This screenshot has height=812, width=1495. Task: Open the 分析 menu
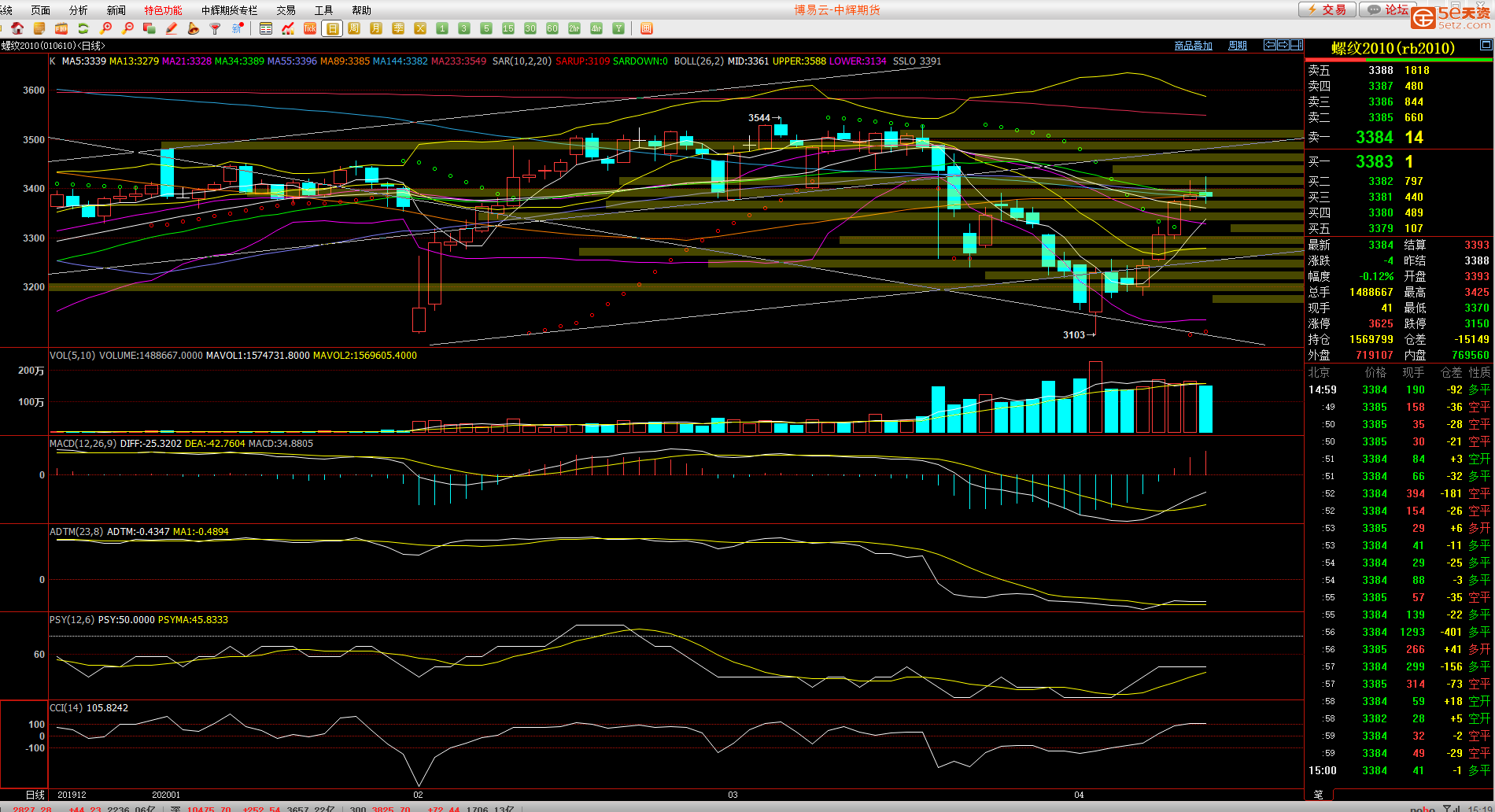79,10
